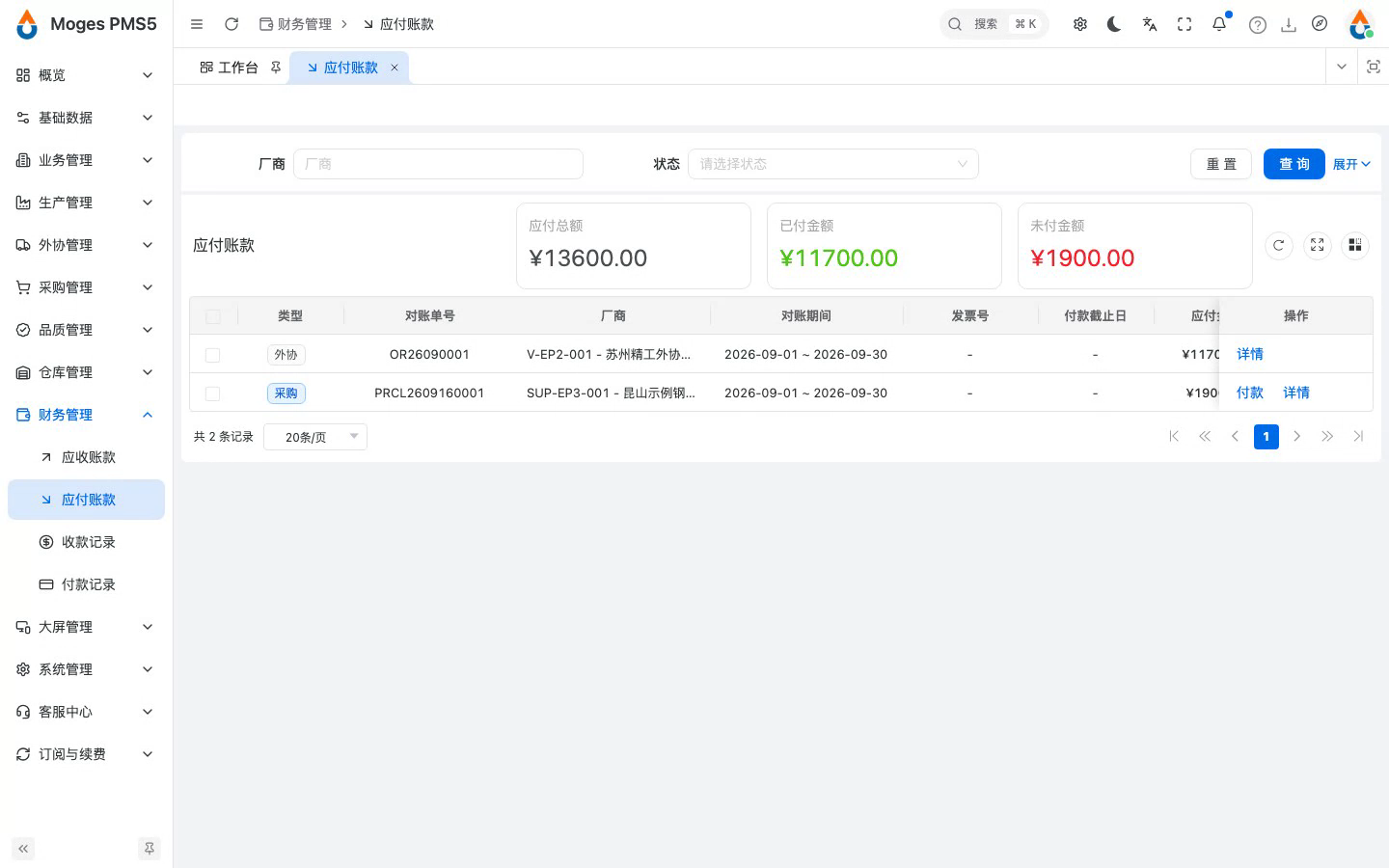Focus the 厂商 input field
This screenshot has height=868, width=1389.
438,164
